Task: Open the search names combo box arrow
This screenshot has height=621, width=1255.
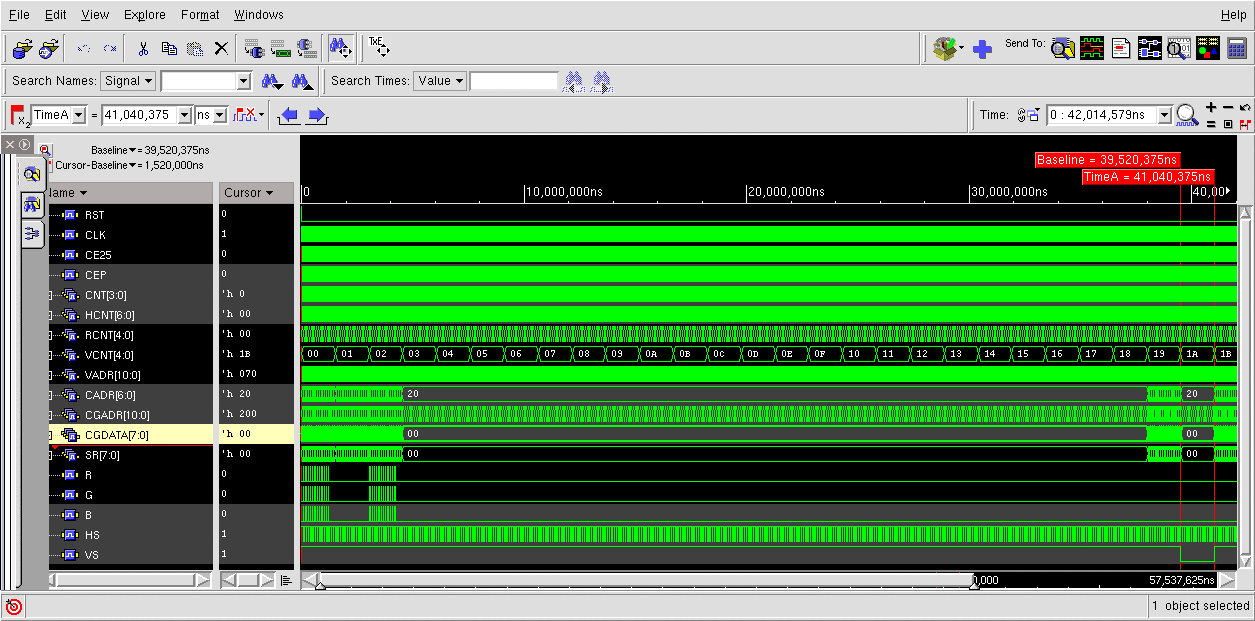Action: (x=243, y=81)
